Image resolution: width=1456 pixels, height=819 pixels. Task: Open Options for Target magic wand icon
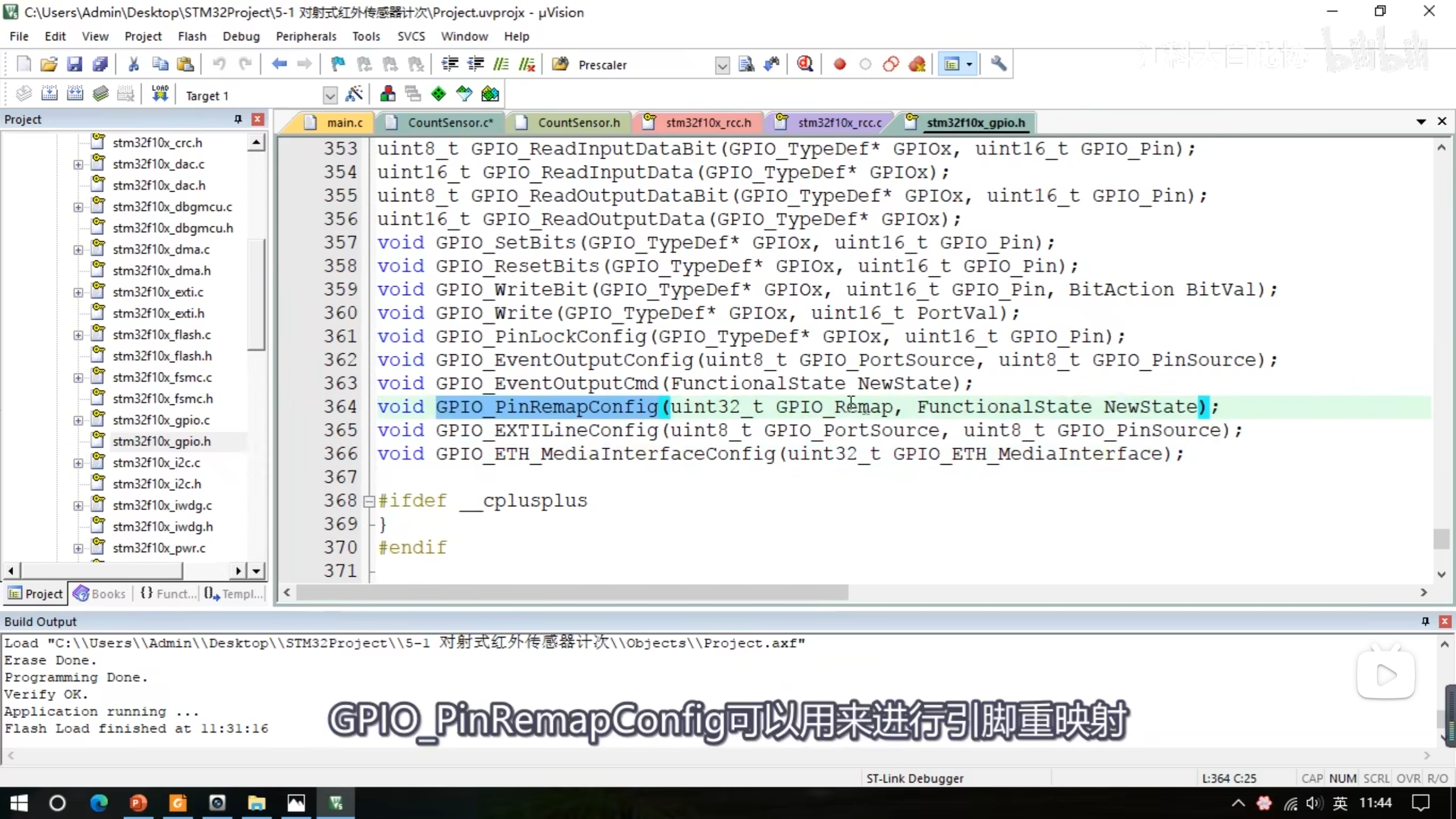354,94
